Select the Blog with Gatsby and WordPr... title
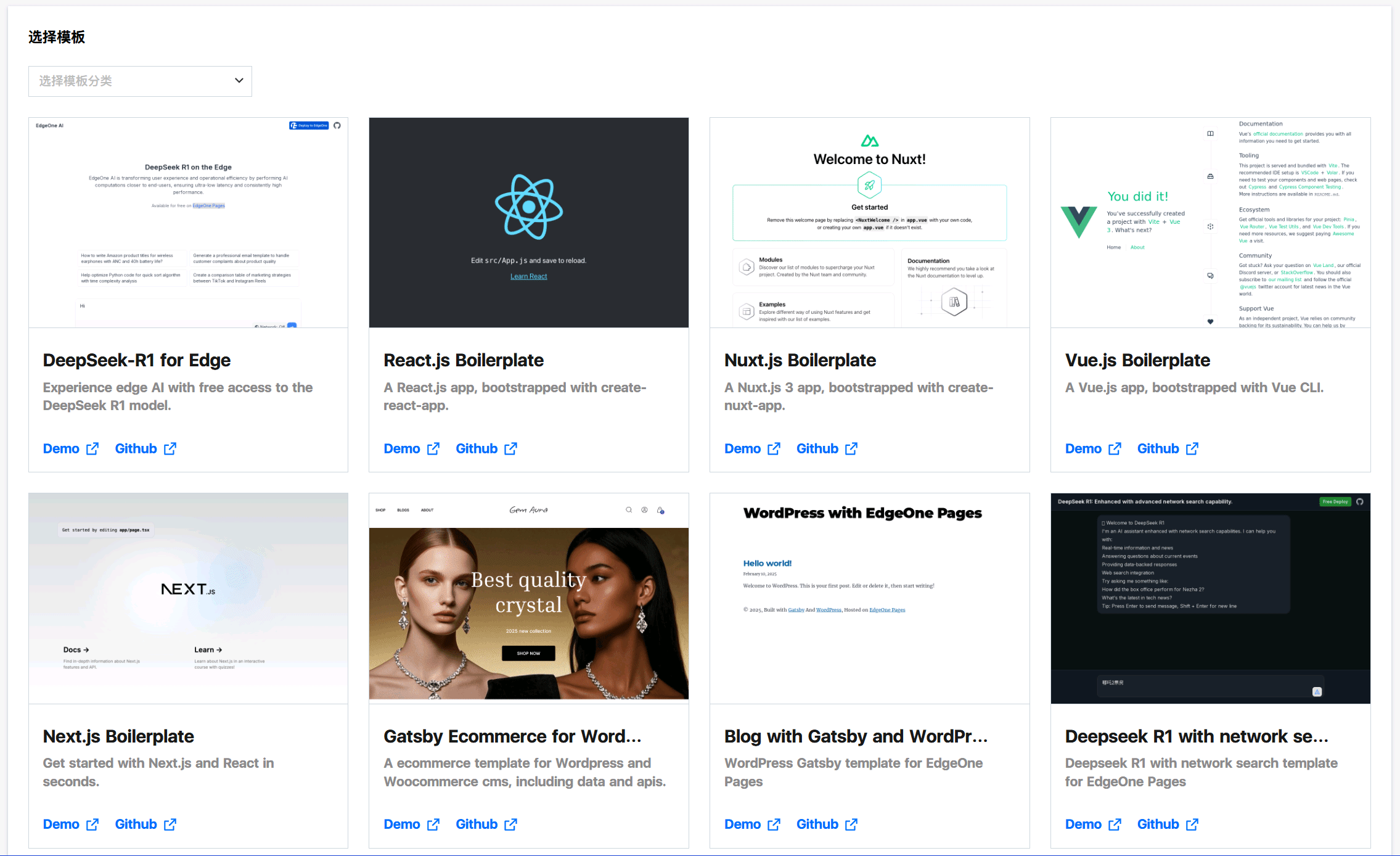The width and height of the screenshot is (1400, 856). 856,736
